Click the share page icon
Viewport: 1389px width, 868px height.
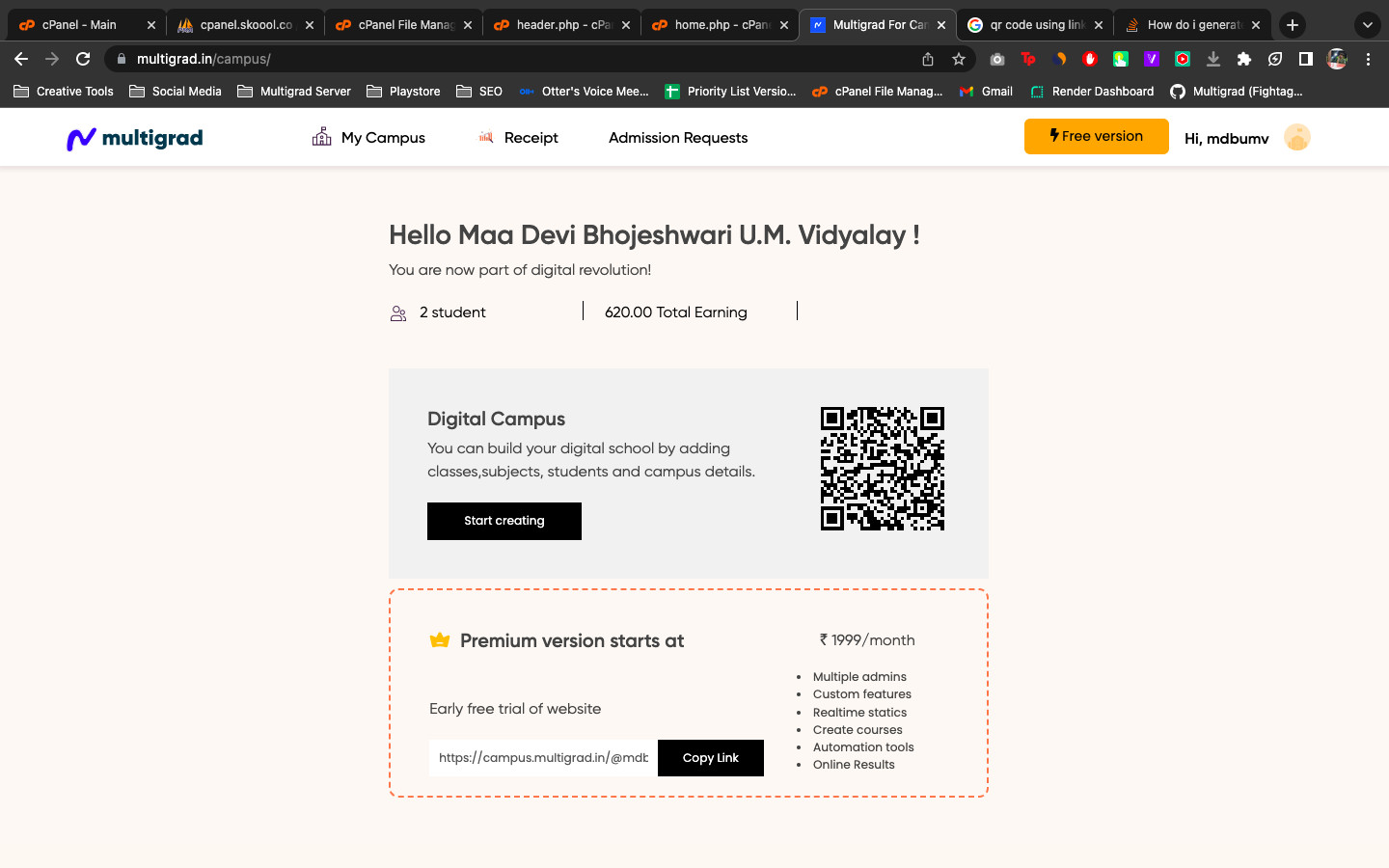928,59
